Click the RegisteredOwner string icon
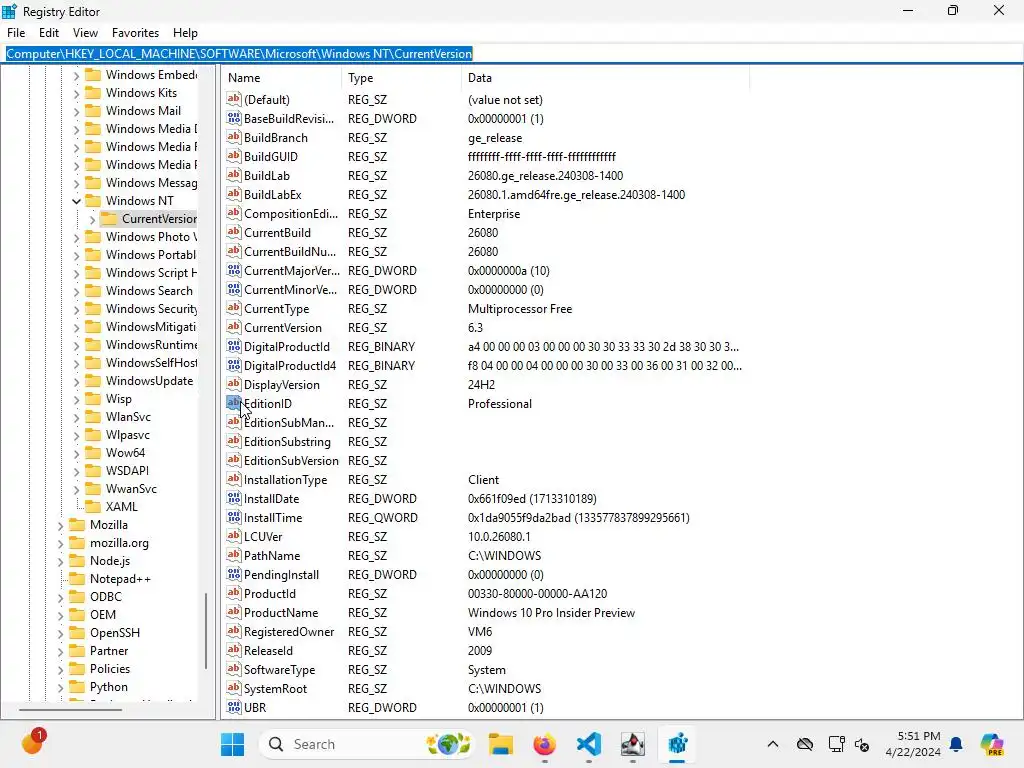This screenshot has height=768, width=1024. click(233, 631)
